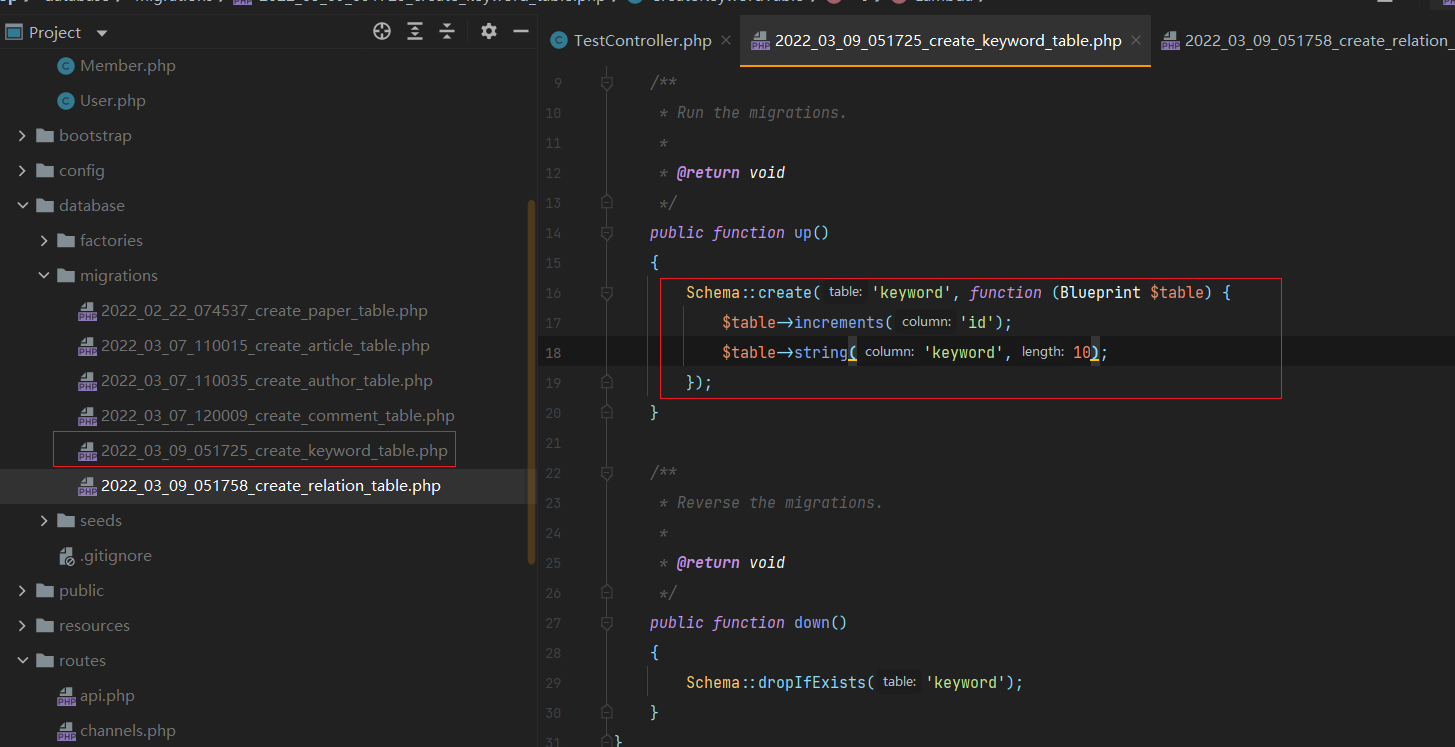Screen dimensions: 1455x747
Task: Switch to TestController.php tab
Action: [x=642, y=41]
